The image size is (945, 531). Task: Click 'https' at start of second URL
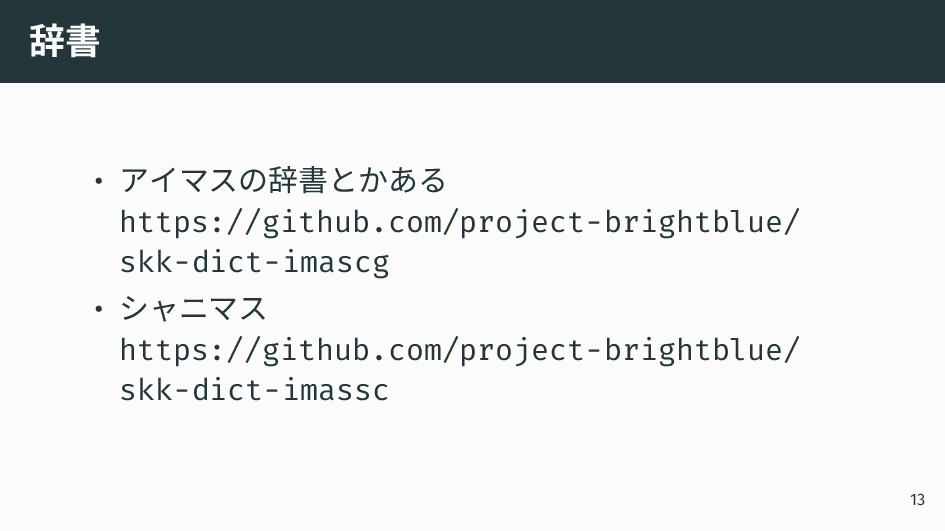(164, 350)
